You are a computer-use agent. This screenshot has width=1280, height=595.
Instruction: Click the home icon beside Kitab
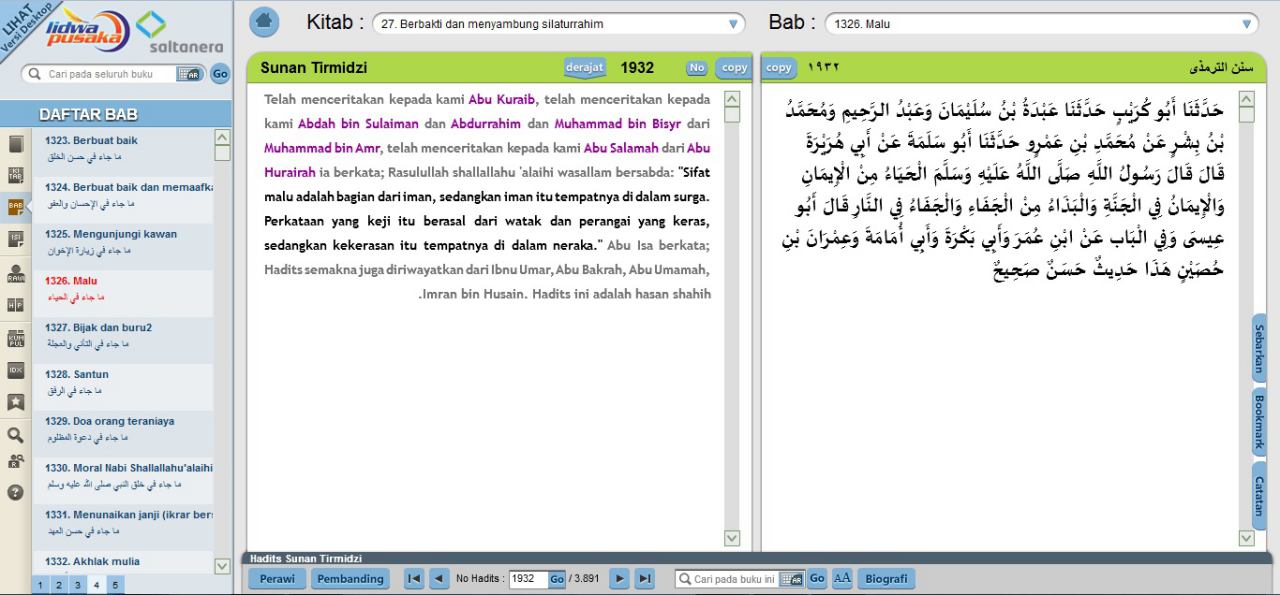pos(264,21)
